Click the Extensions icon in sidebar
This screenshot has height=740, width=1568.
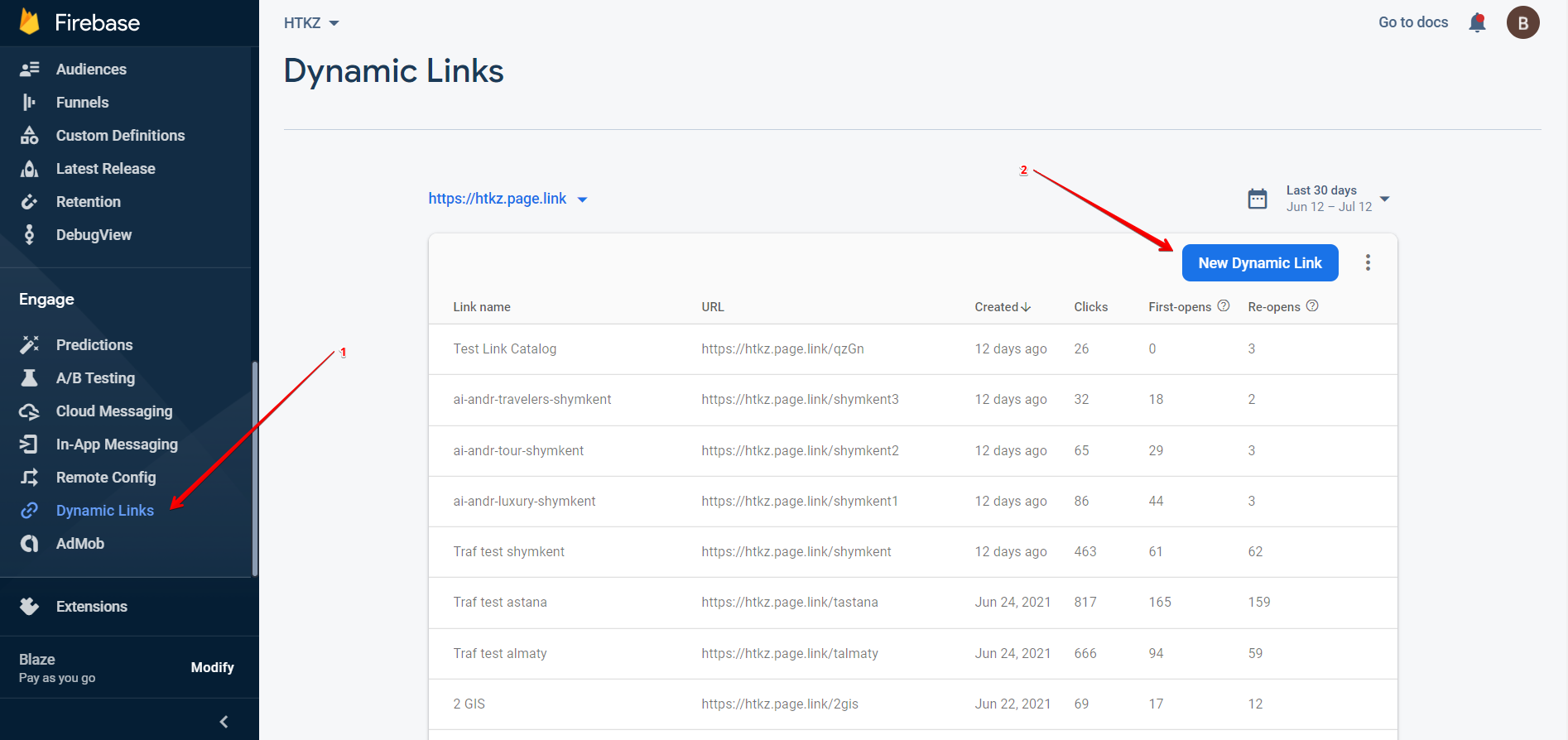30,607
